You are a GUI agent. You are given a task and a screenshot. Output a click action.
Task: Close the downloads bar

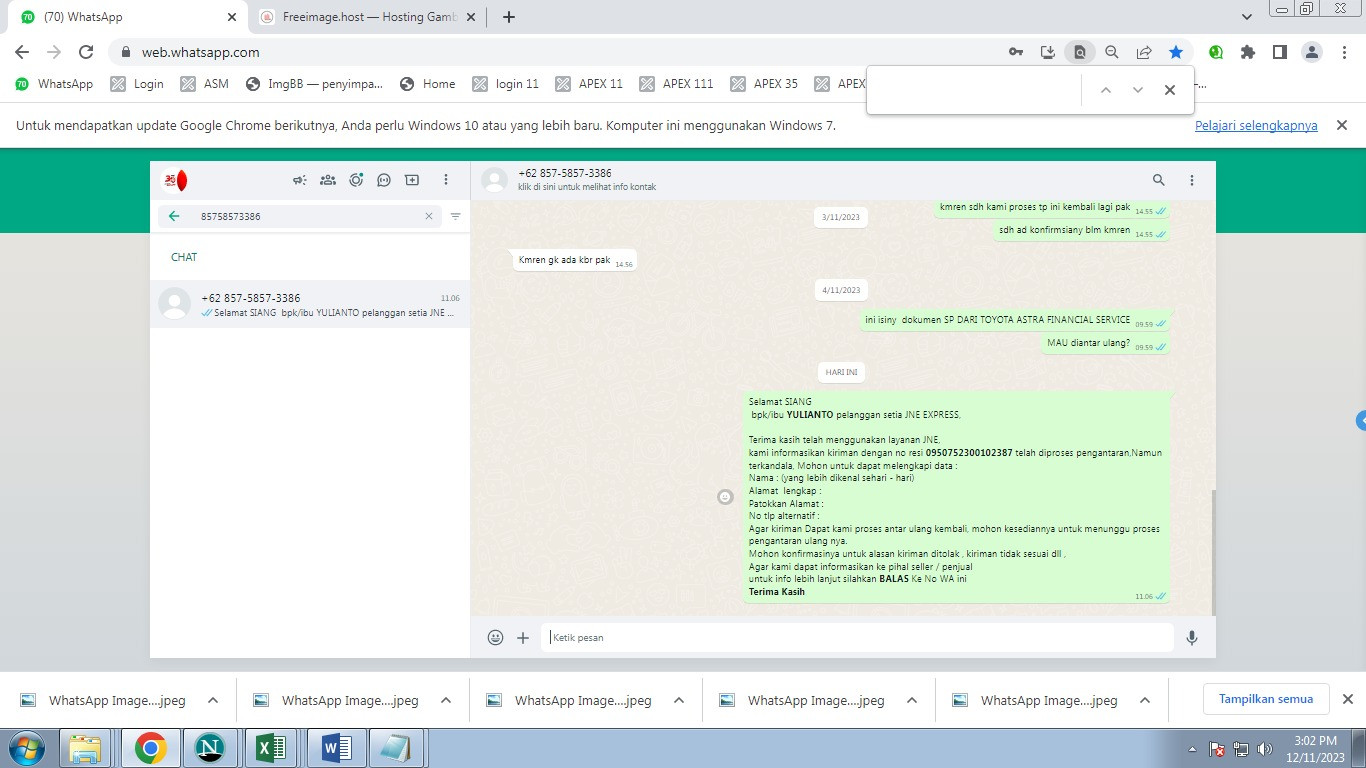tap(1347, 699)
